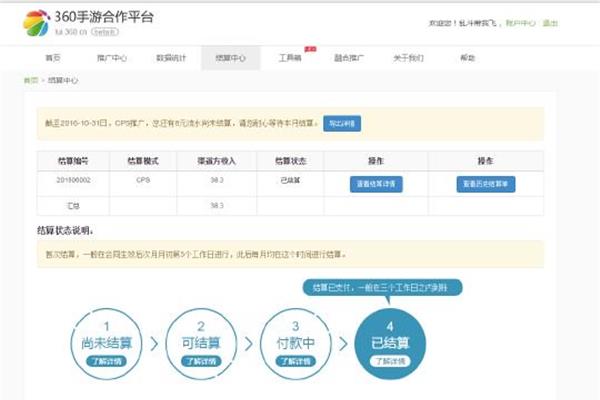Click the arrow between 尚未结算 and 可结算
Image resolution: width=600 pixels, height=400 pixels.
pyautogui.click(x=154, y=344)
